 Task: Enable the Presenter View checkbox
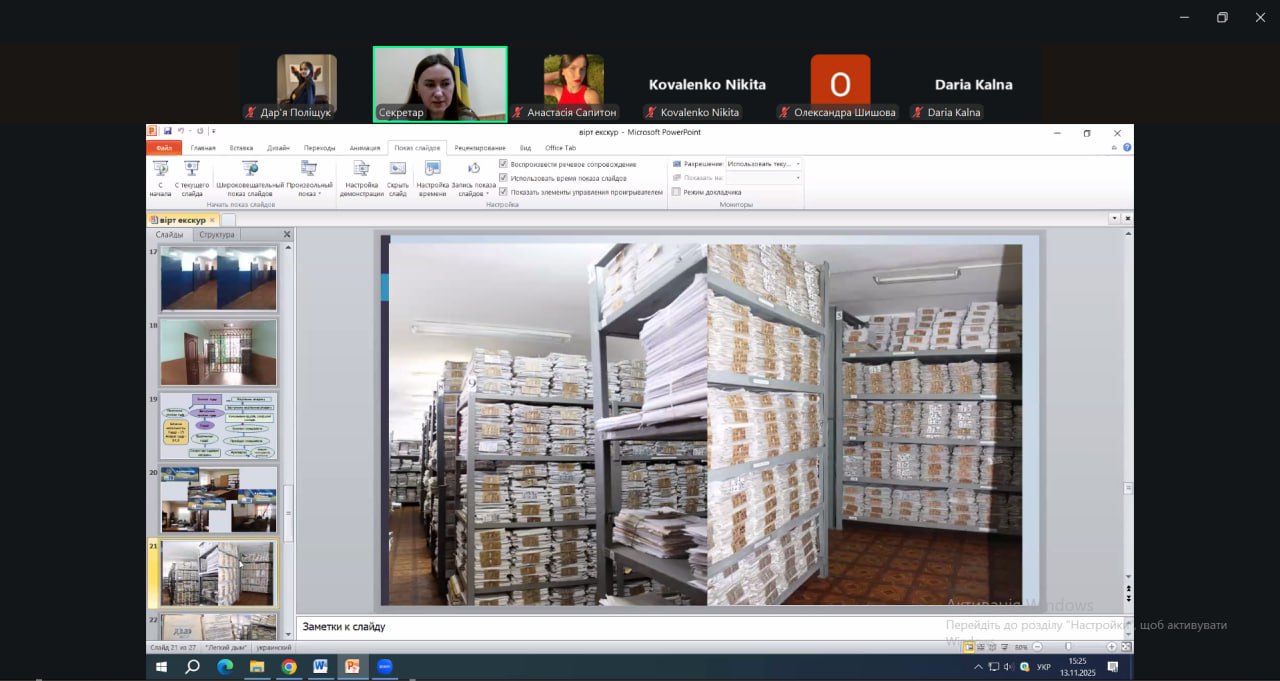click(x=676, y=192)
